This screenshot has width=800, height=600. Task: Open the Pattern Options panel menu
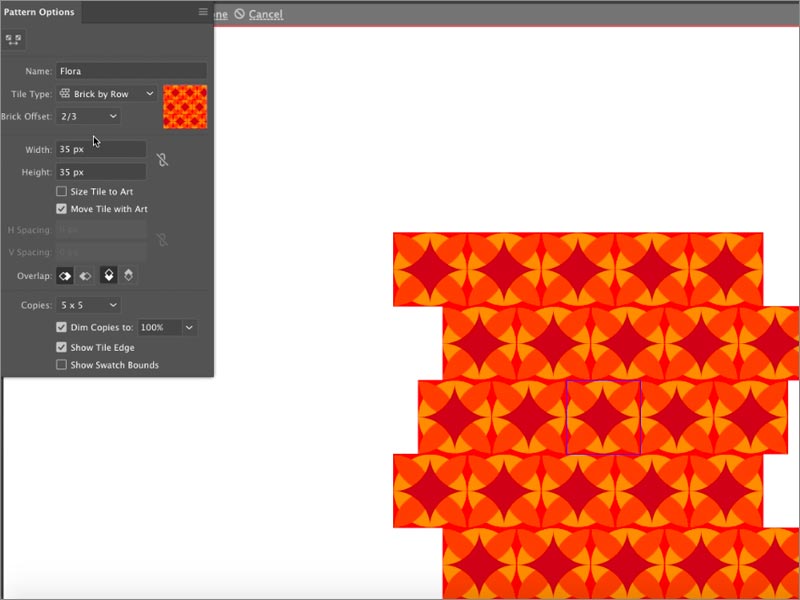[203, 13]
